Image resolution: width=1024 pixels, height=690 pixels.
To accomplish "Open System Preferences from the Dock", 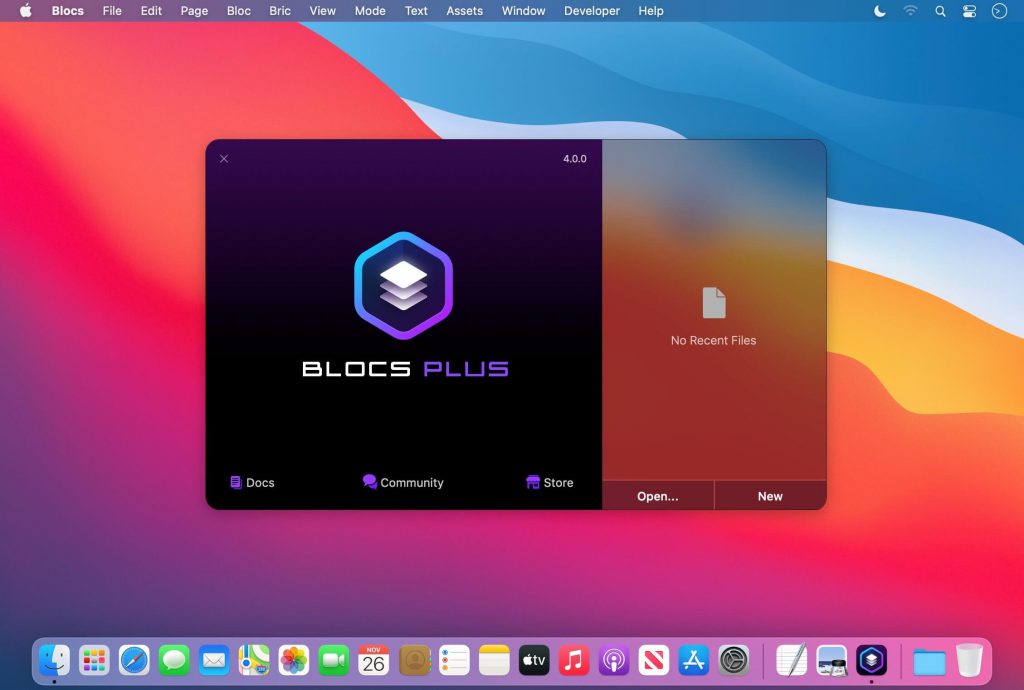I will pos(733,660).
